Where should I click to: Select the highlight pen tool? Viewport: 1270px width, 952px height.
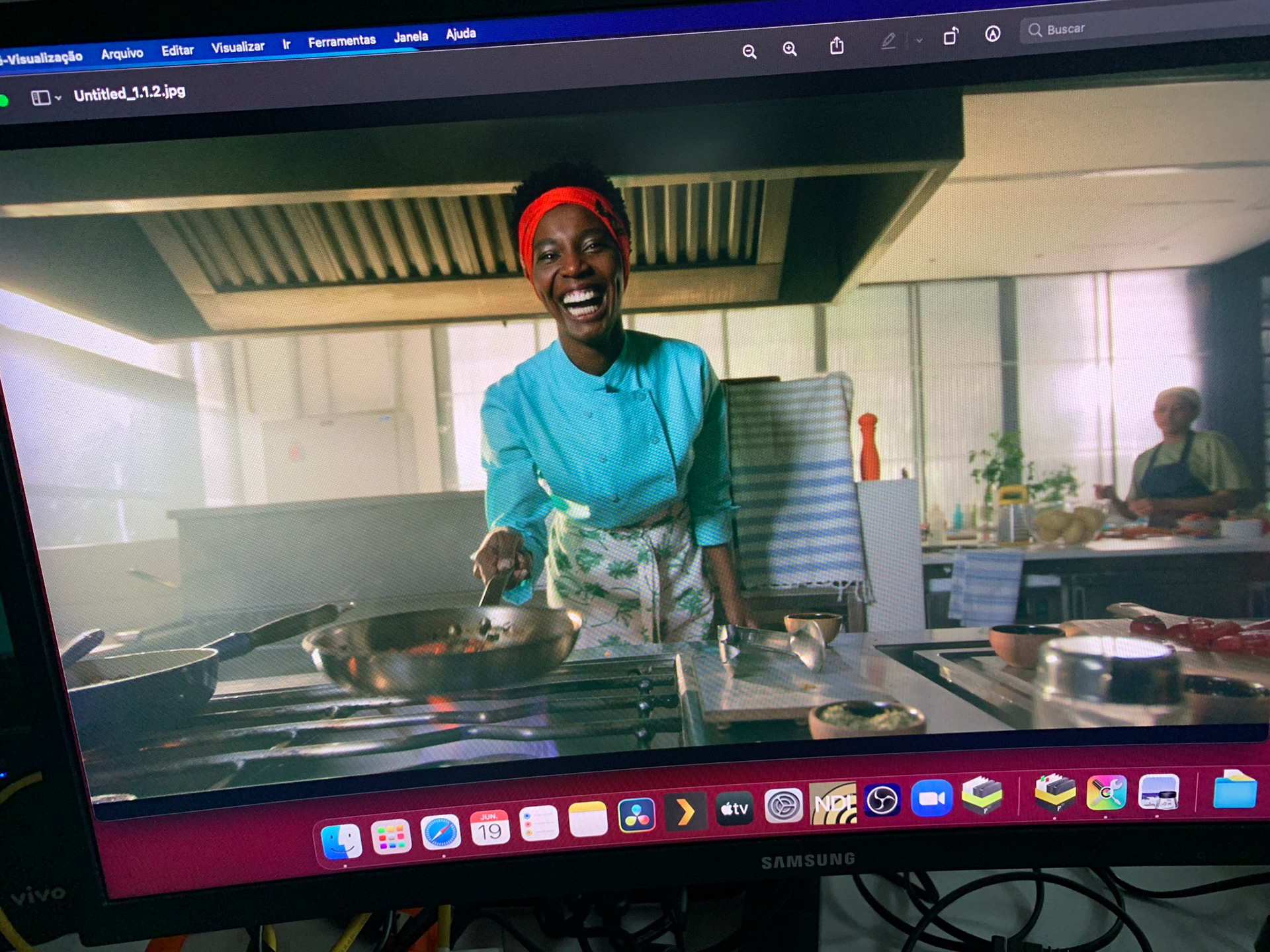[888, 41]
